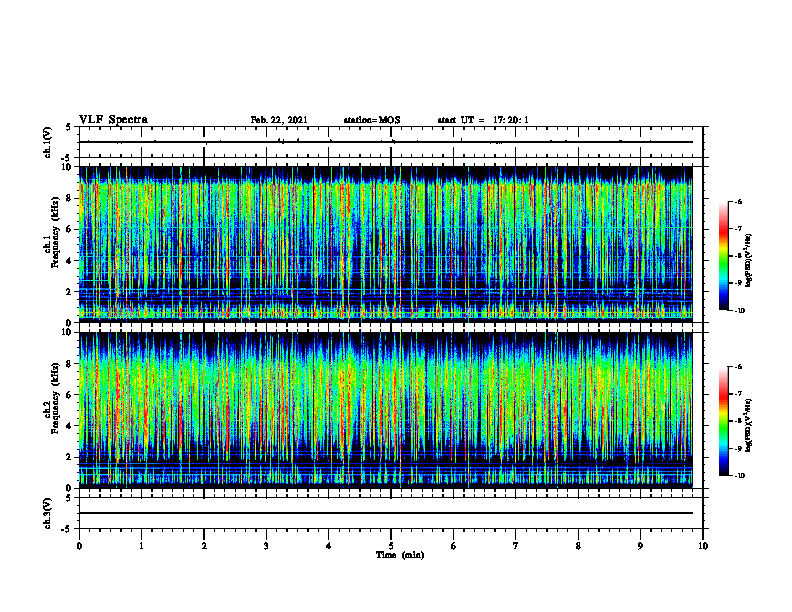Click the 2 kHz tick on ch.1 frequency axis
792x612 pixels.
coord(71,292)
